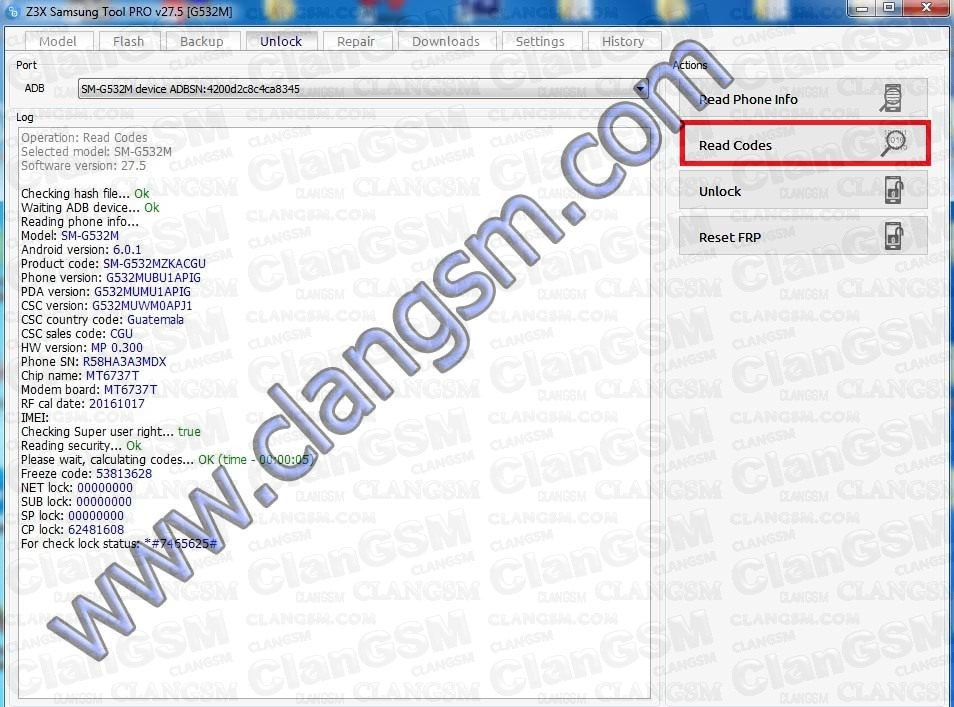Click the SUB lock value 00000000
This screenshot has width=954, height=707.
tap(103, 501)
